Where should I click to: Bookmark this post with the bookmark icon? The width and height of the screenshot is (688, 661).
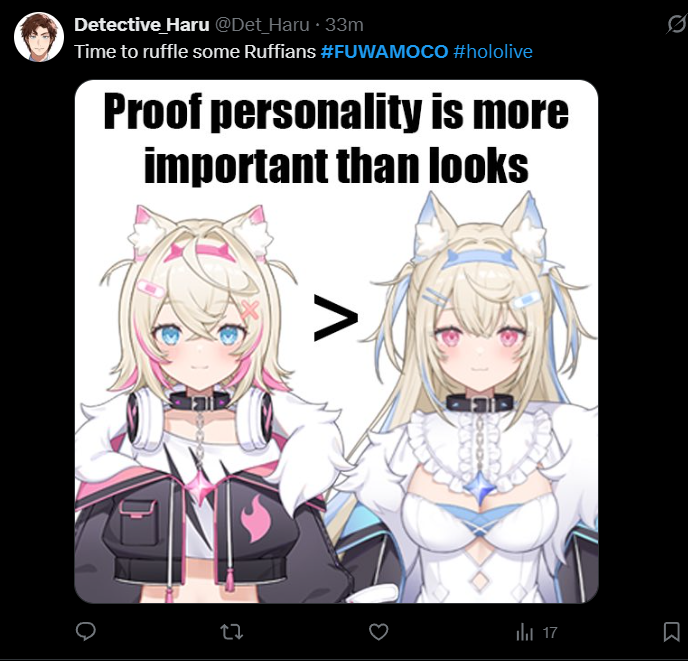pos(671,632)
